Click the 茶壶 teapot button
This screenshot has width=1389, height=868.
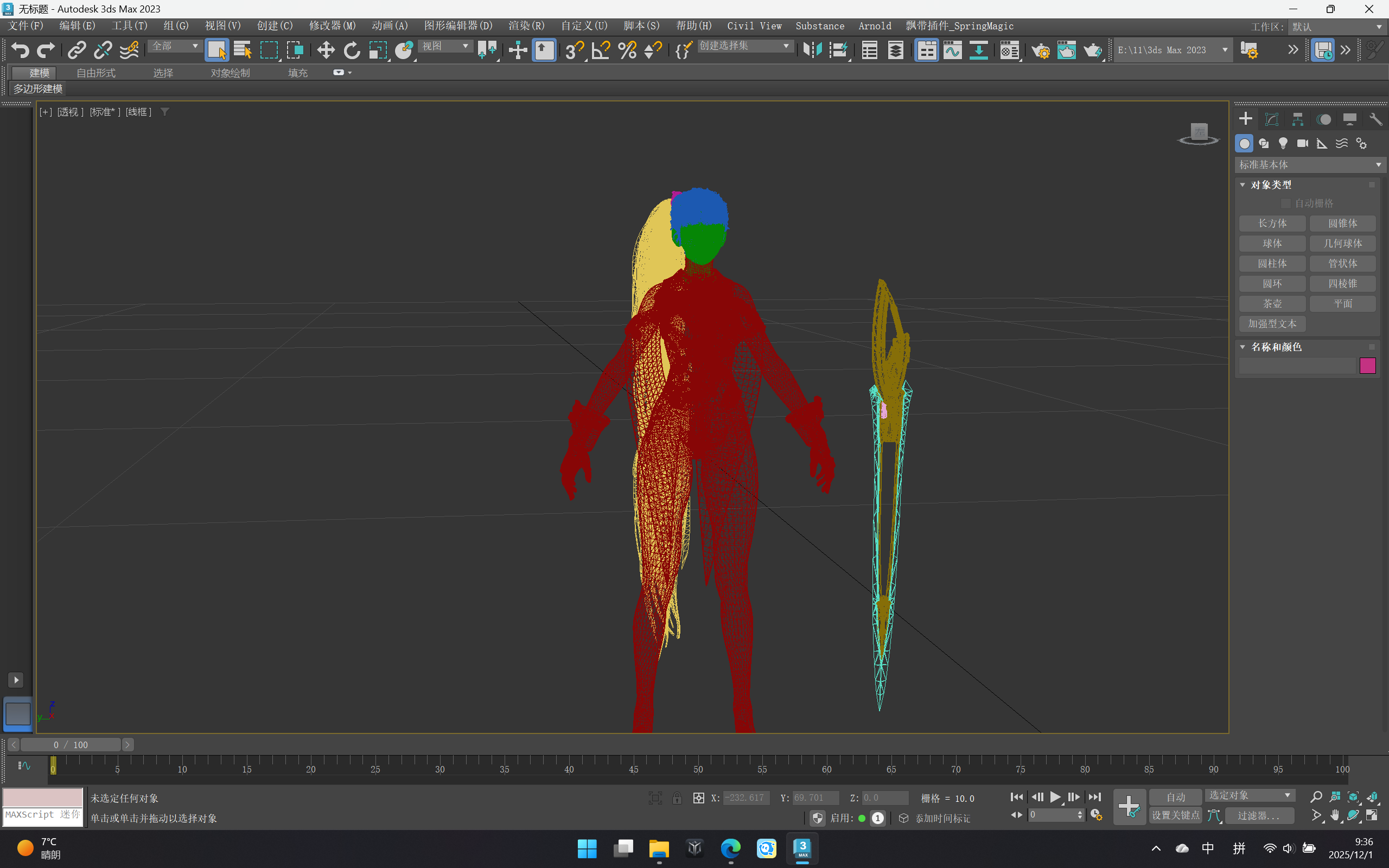1272,304
